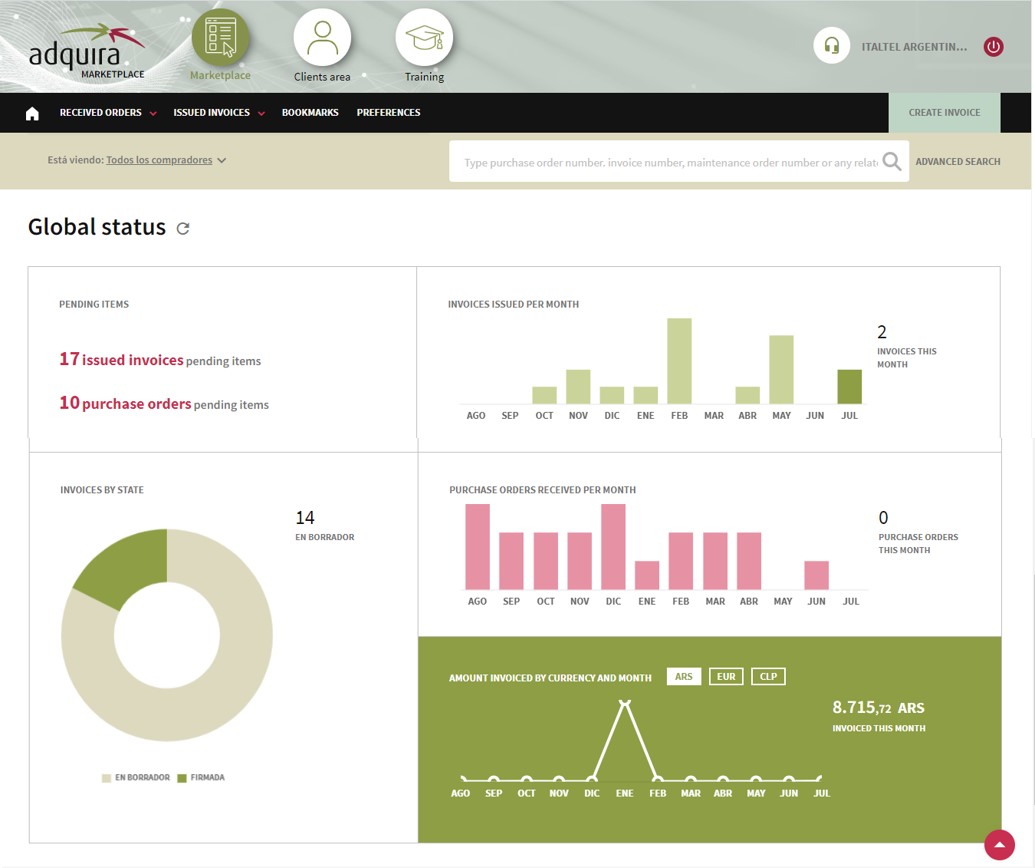This screenshot has width=1035, height=868.
Task: Click the Create Invoice button
Action: pos(944,113)
